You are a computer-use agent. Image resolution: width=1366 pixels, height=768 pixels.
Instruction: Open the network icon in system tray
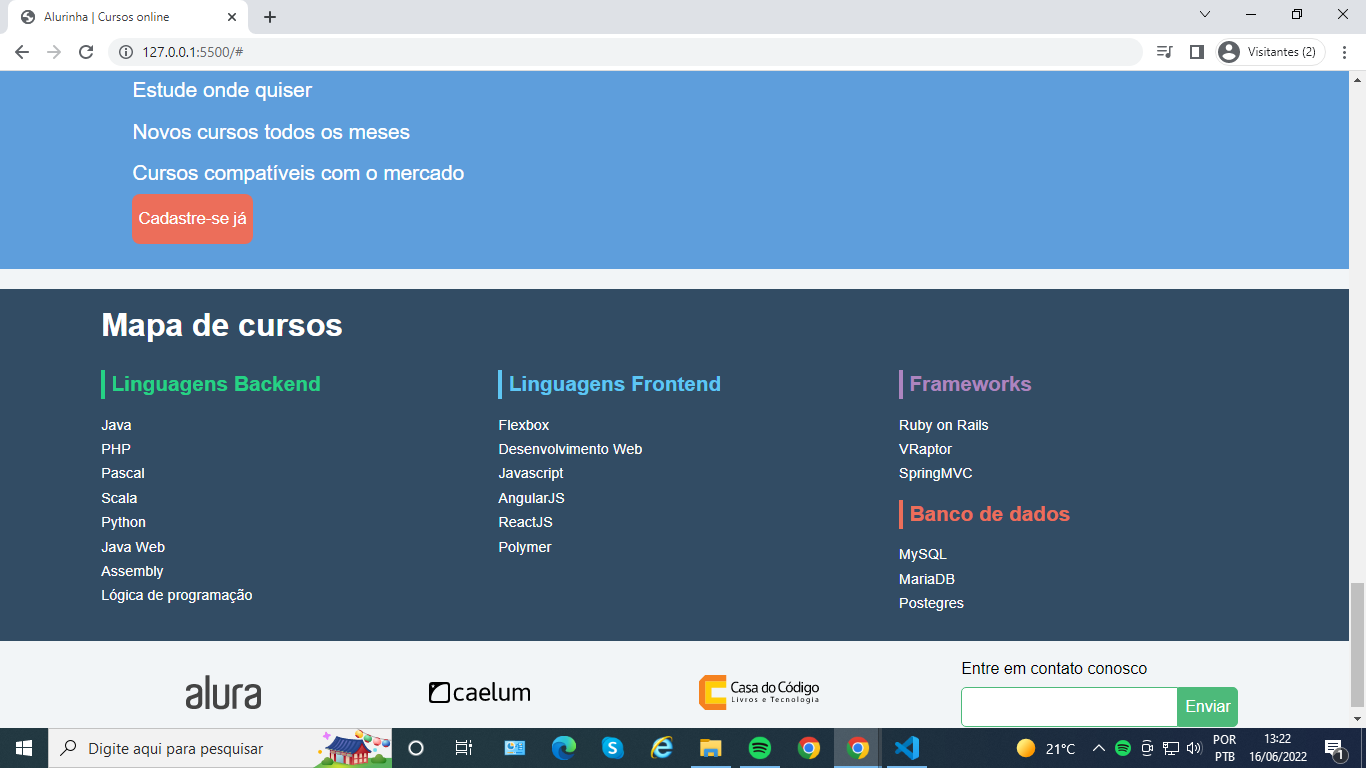click(1171, 748)
